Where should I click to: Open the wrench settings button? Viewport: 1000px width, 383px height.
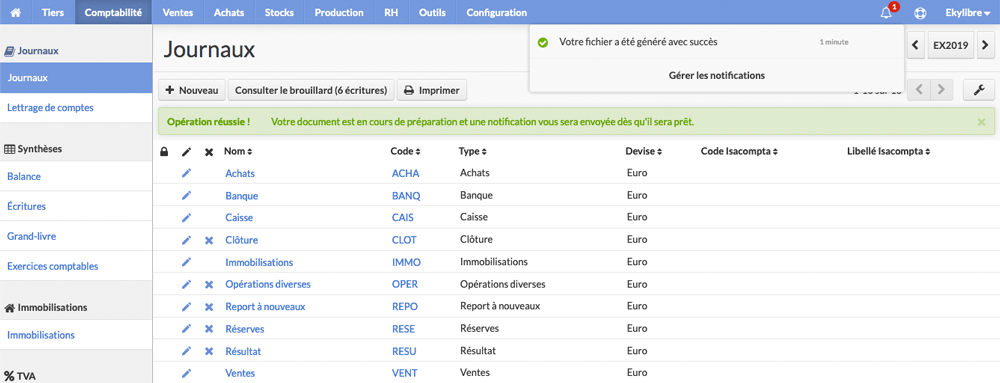979,90
